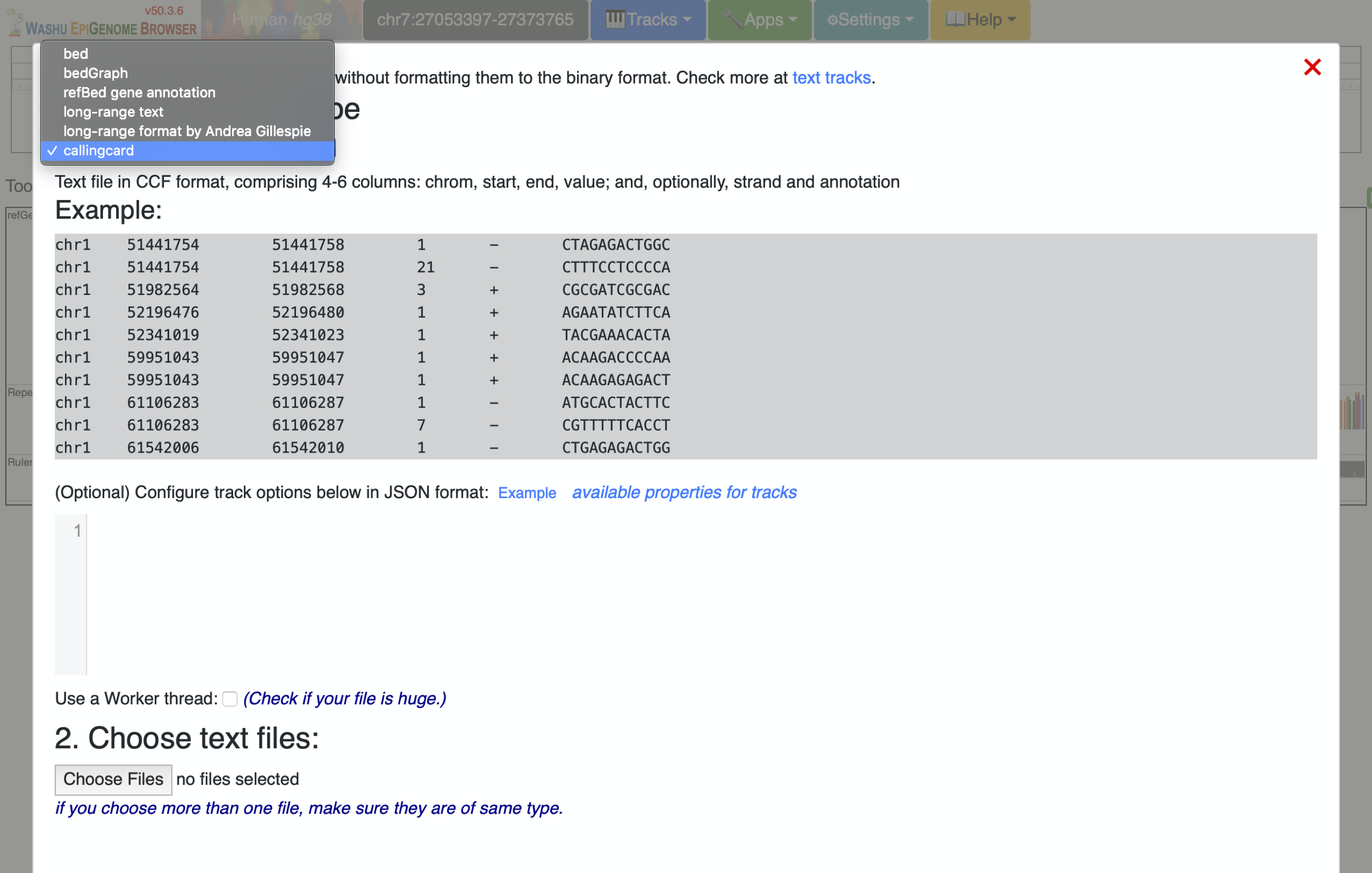Select bed from the track type list
The height and width of the screenshot is (873, 1372).
(x=76, y=54)
